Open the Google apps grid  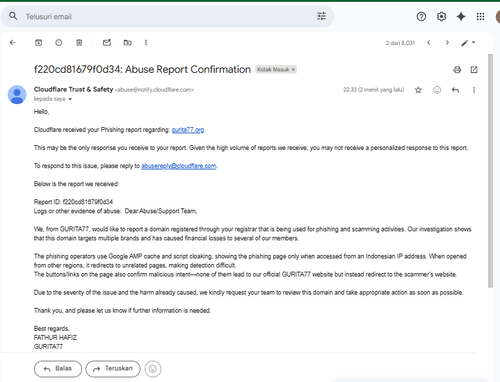(480, 16)
